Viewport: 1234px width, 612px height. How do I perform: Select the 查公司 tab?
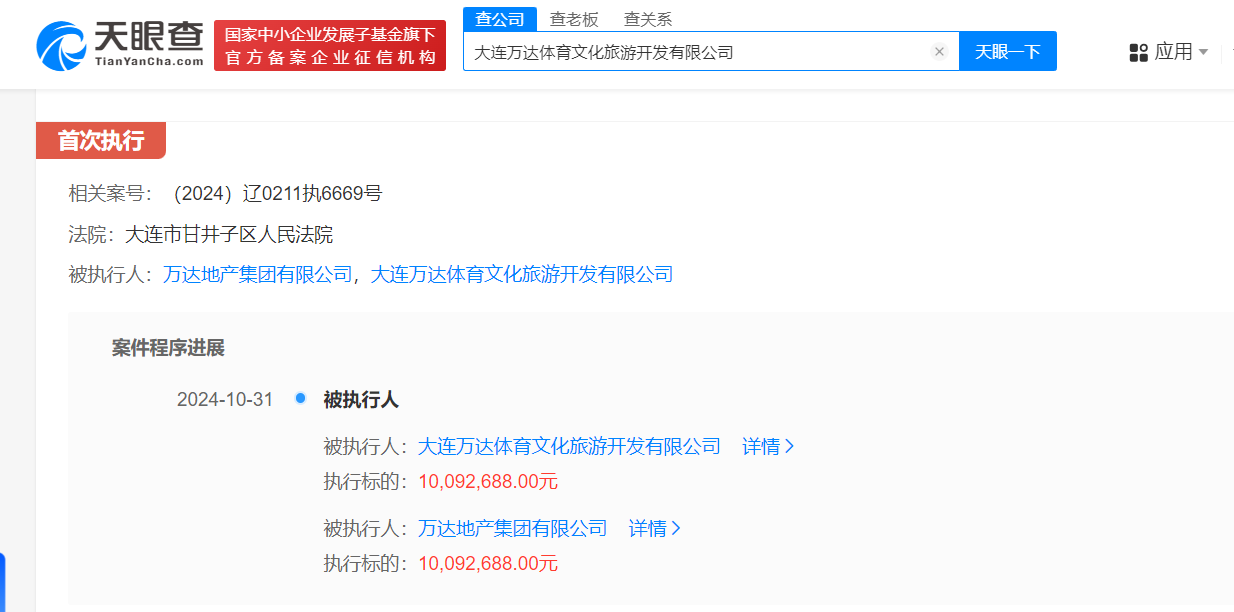[500, 19]
